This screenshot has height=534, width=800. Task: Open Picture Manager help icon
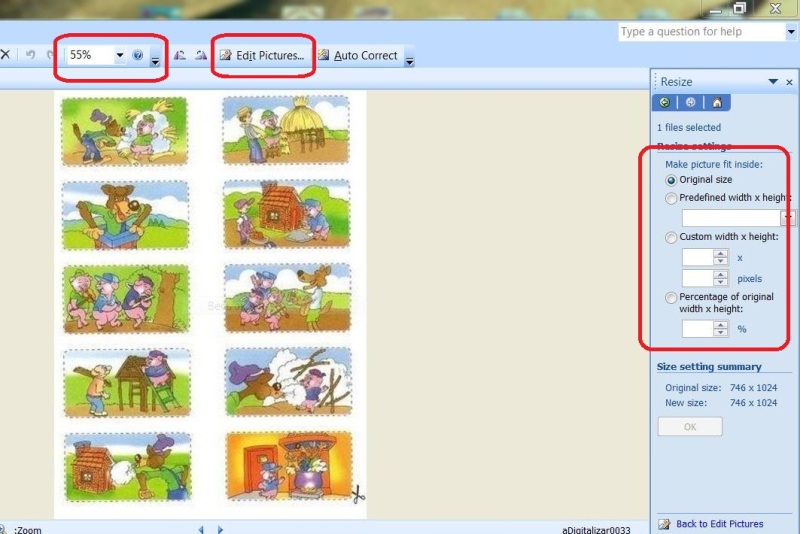click(x=138, y=55)
